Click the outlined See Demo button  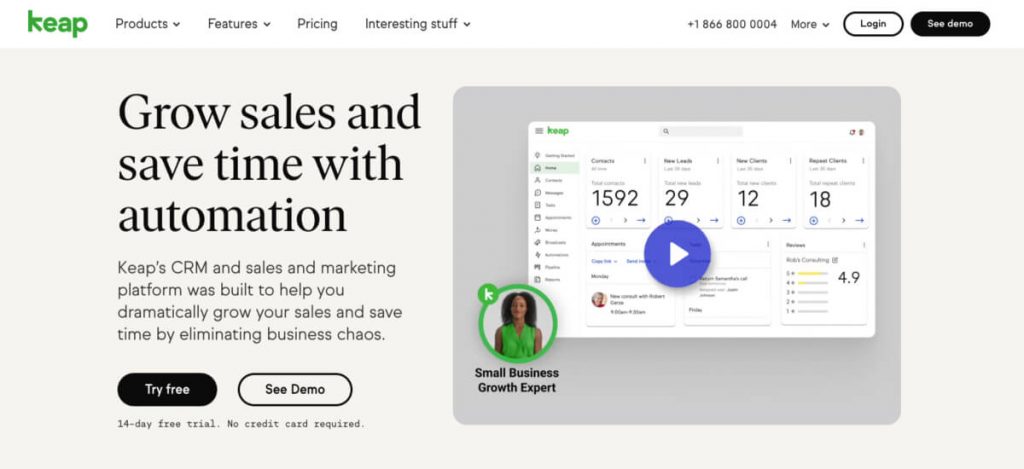[x=294, y=389]
